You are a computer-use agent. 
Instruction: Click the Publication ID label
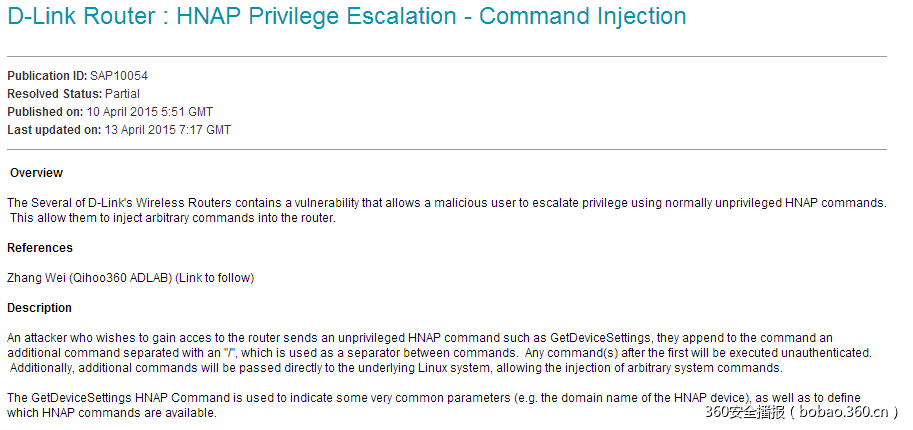46,76
